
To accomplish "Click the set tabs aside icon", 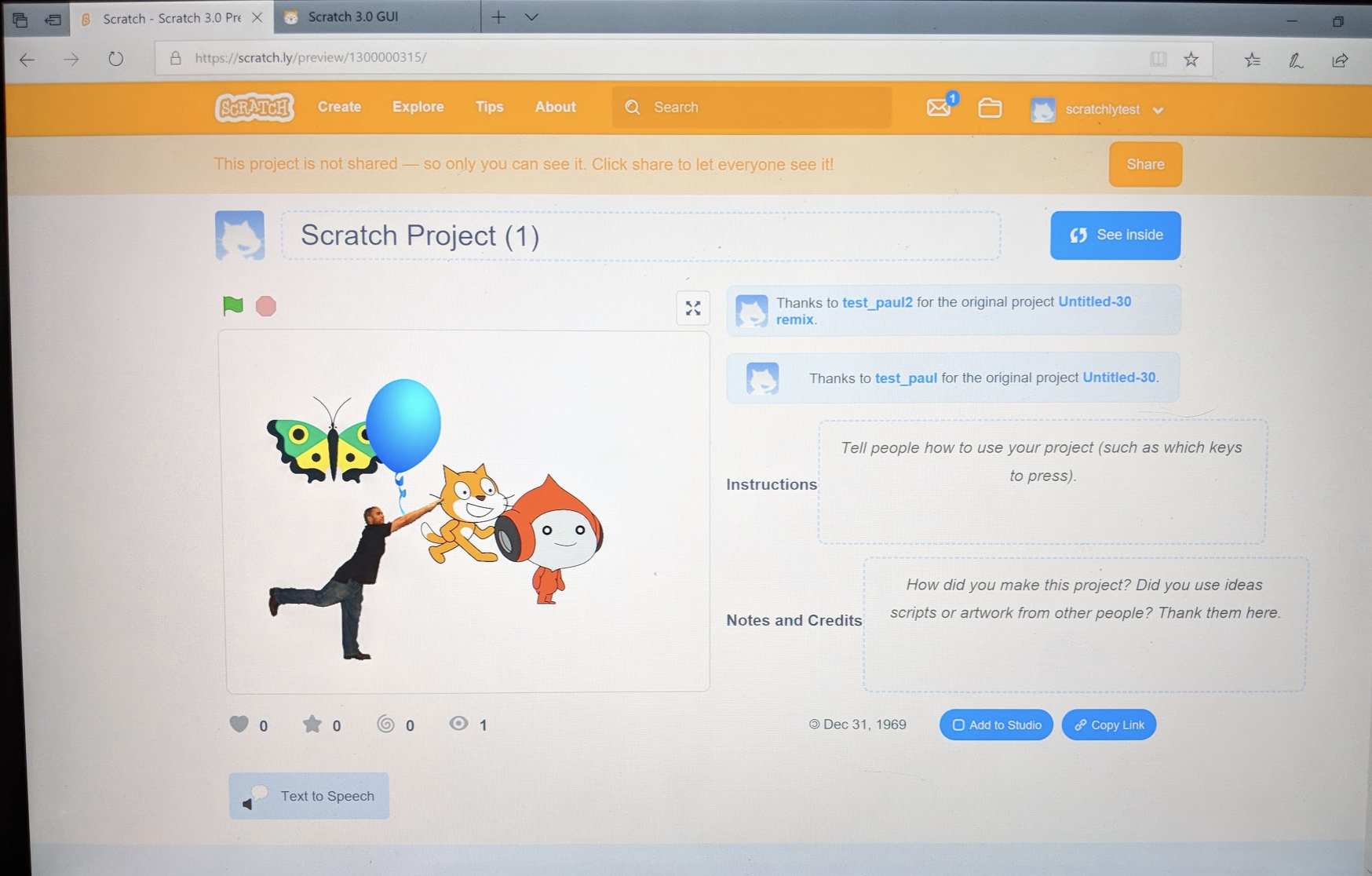I will pos(53,19).
